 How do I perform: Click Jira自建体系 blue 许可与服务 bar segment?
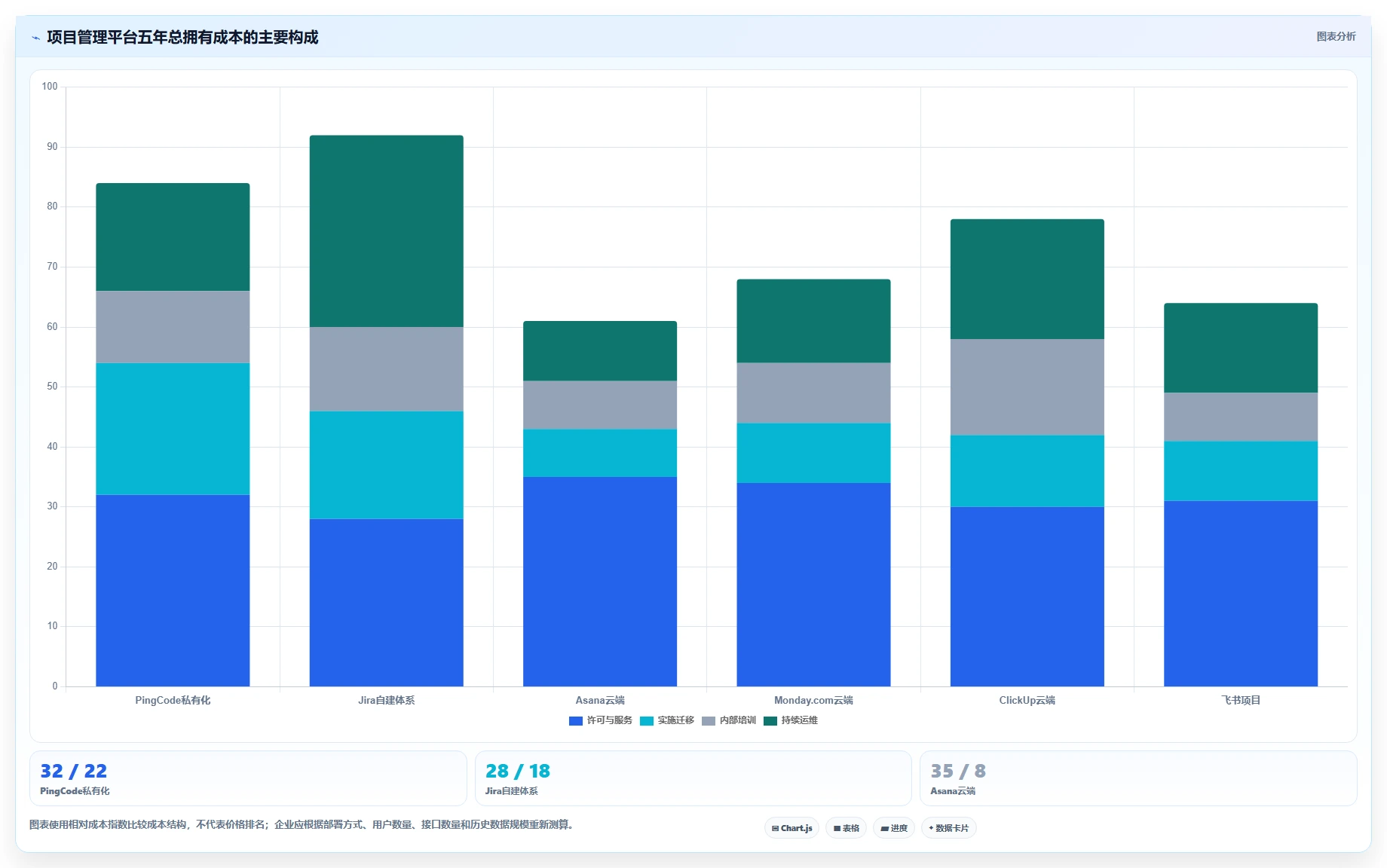[386, 603]
